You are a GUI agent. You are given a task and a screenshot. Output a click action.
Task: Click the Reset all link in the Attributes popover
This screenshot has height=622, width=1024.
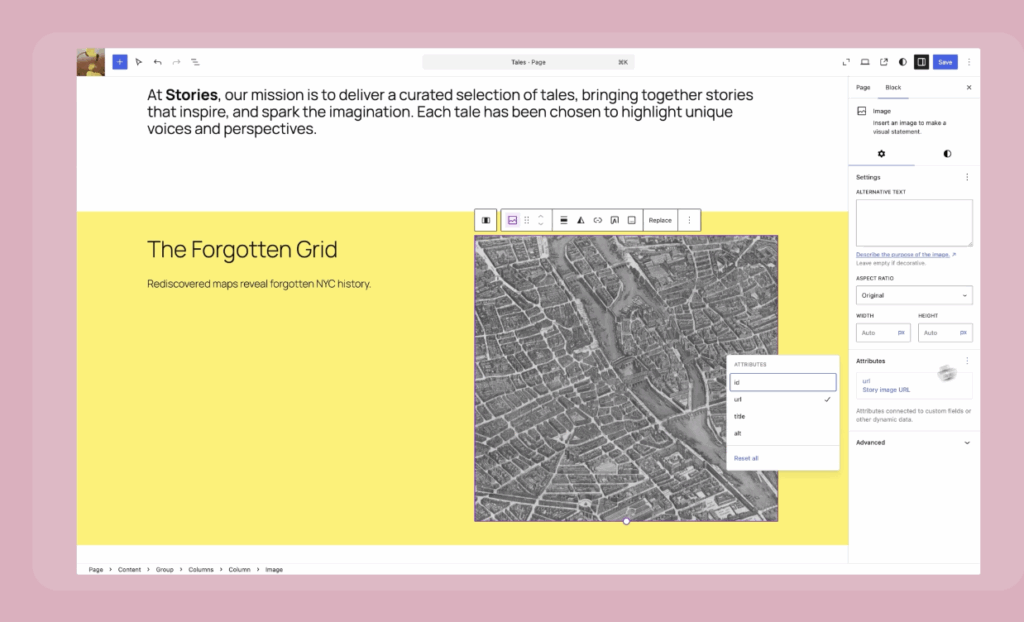pyautogui.click(x=746, y=458)
